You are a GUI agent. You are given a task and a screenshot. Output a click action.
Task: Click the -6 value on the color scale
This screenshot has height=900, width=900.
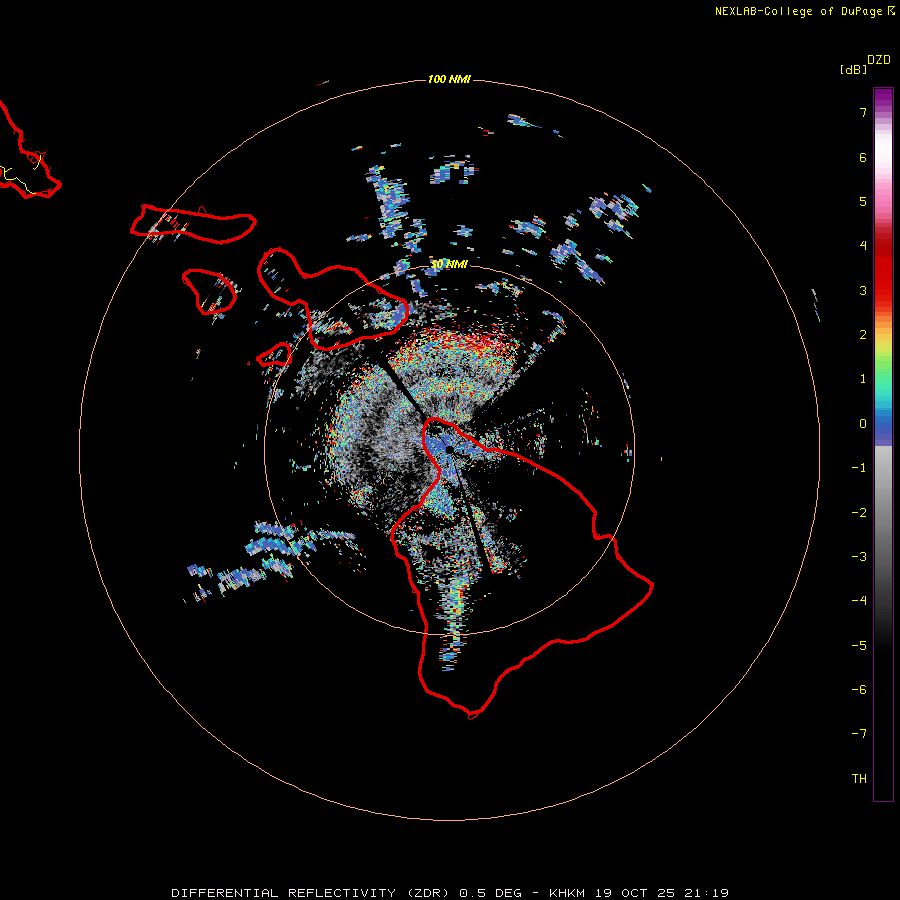pyautogui.click(x=859, y=690)
